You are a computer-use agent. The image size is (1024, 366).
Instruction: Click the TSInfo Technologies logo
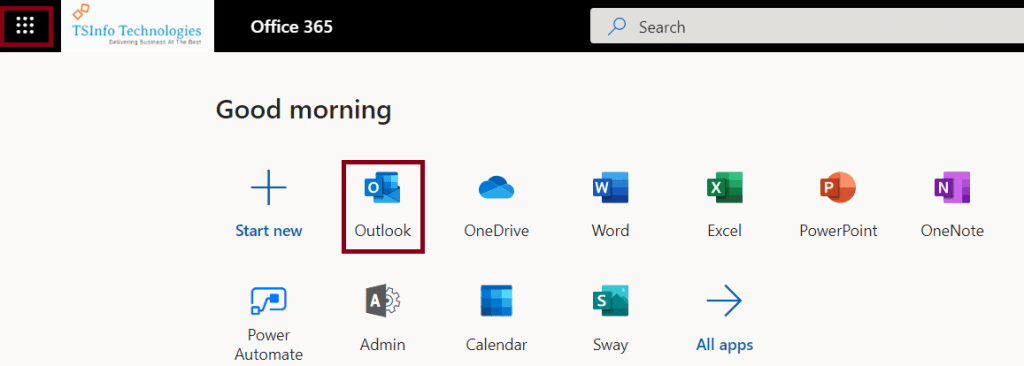(x=137, y=26)
